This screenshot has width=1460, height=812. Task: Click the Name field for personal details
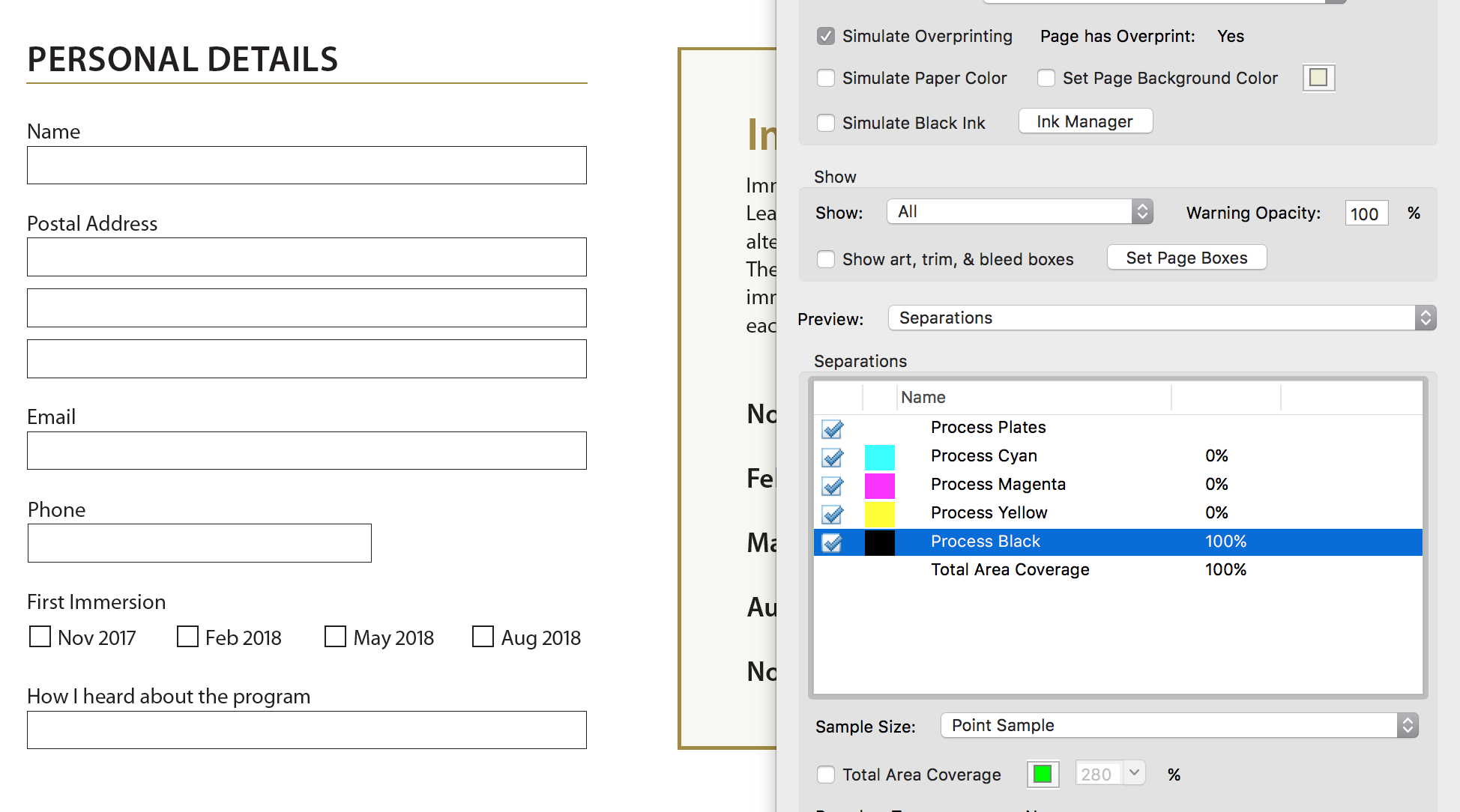[308, 165]
